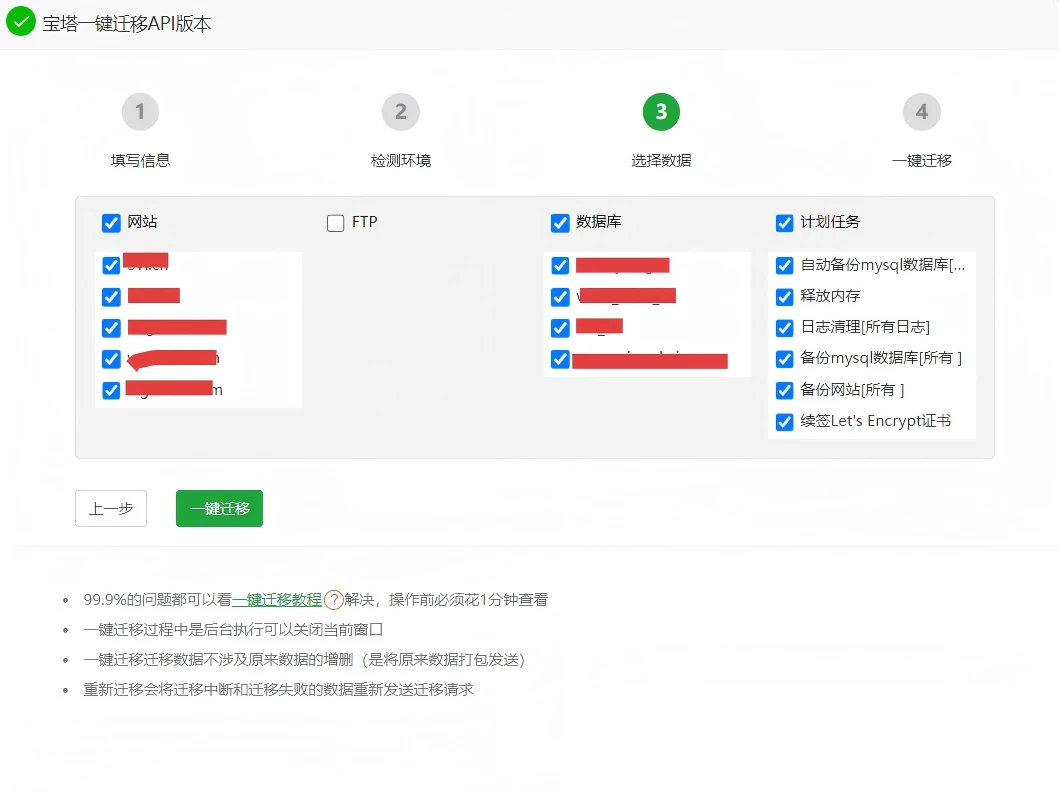Deselect 续签Let's Encrypt证书 task
This screenshot has height=793, width=1059.
tap(785, 422)
